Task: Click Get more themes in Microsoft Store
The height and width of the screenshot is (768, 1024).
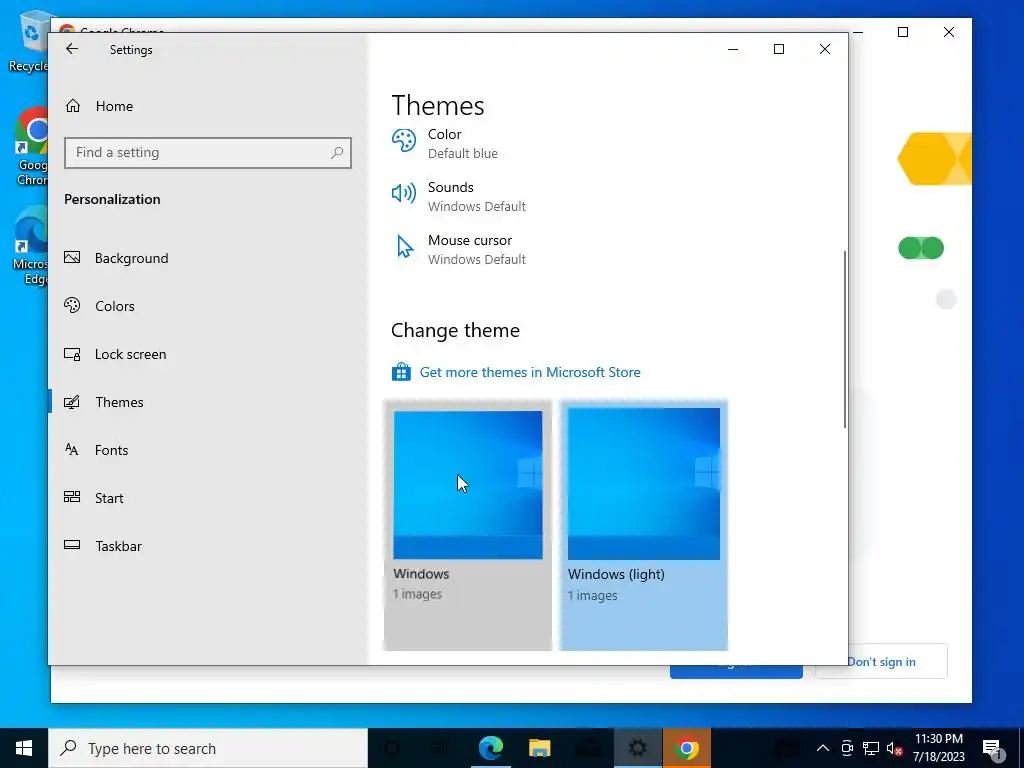Action: 530,372
